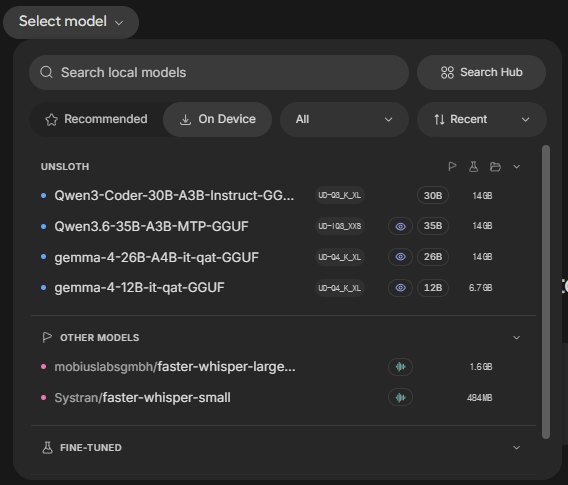Click audio waveform icon for faster-whisper-small
The image size is (568, 485).
(400, 398)
